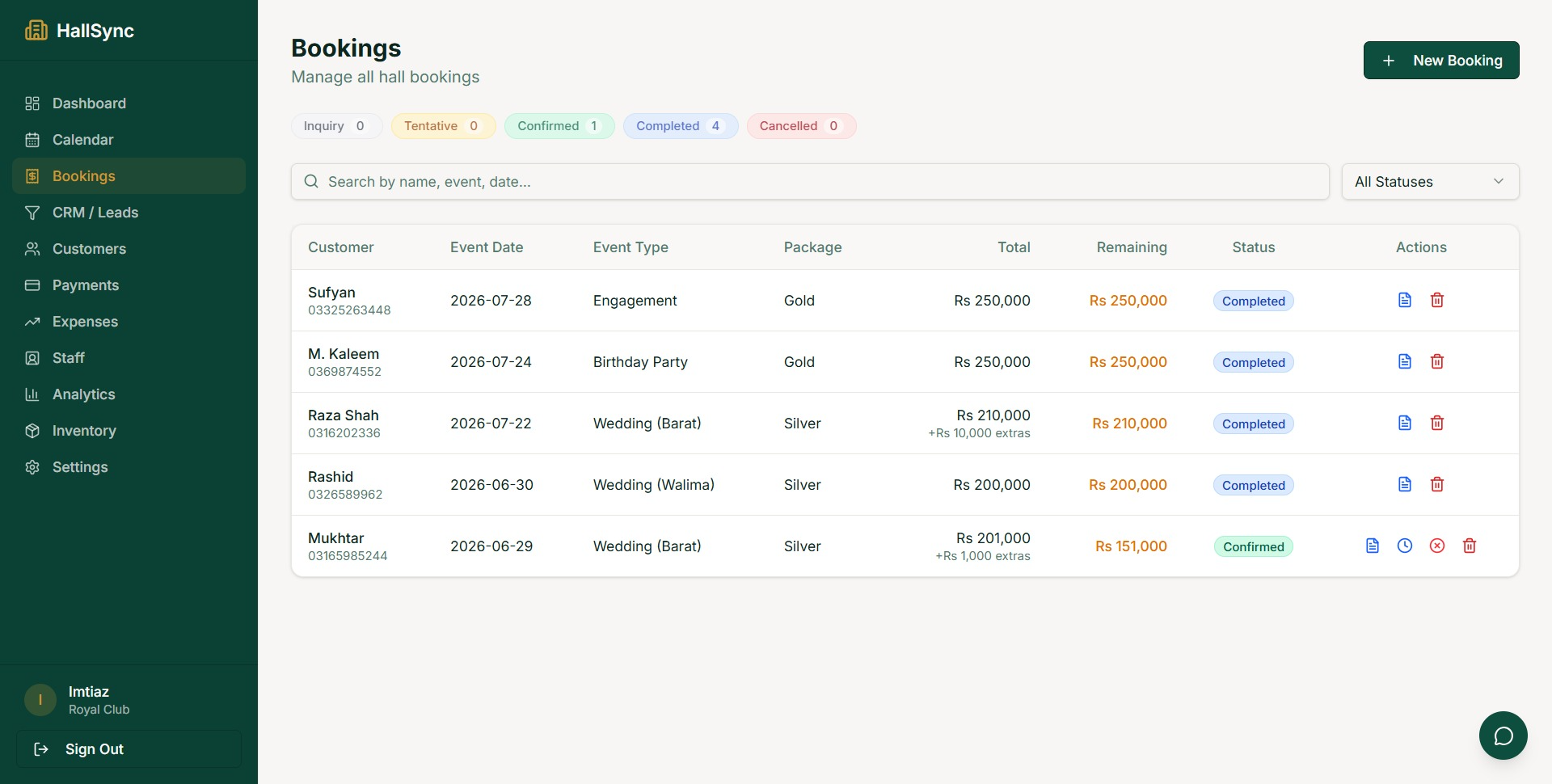The height and width of the screenshot is (784, 1552).
Task: Focus the search by name field
Action: click(x=810, y=182)
